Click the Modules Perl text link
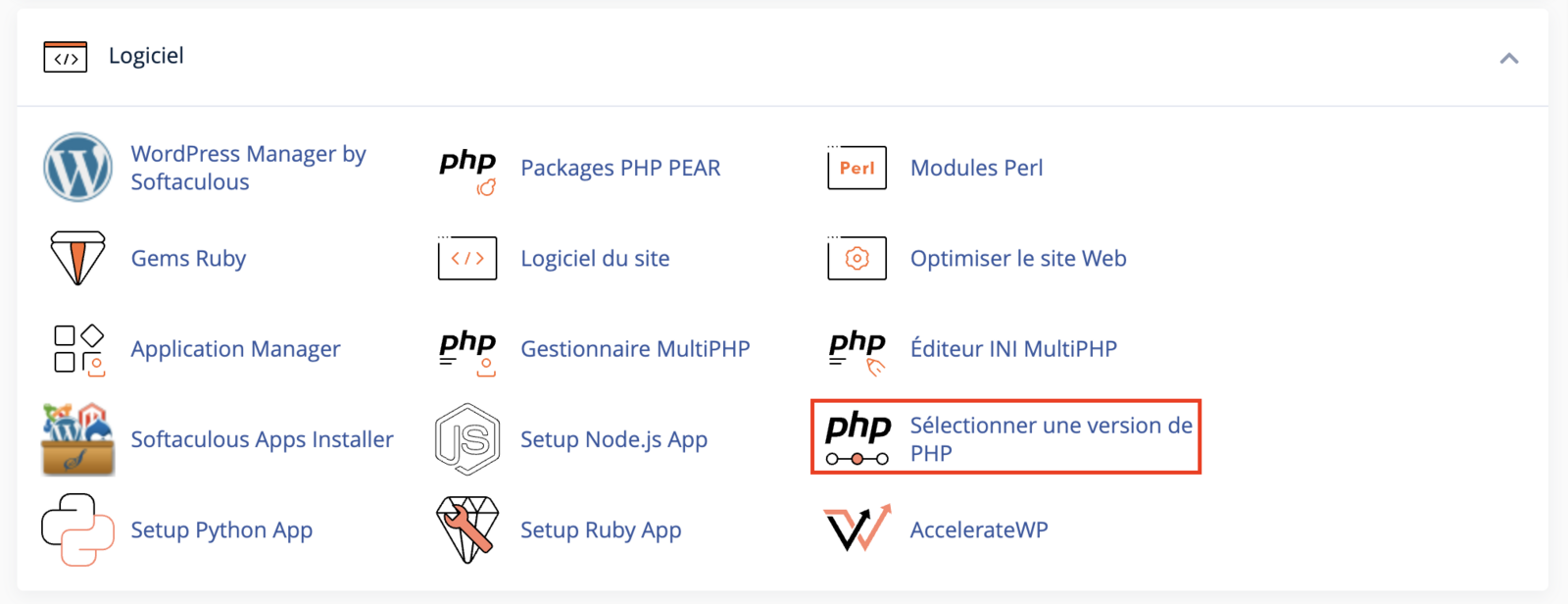This screenshot has height=604, width=1568. [x=976, y=168]
